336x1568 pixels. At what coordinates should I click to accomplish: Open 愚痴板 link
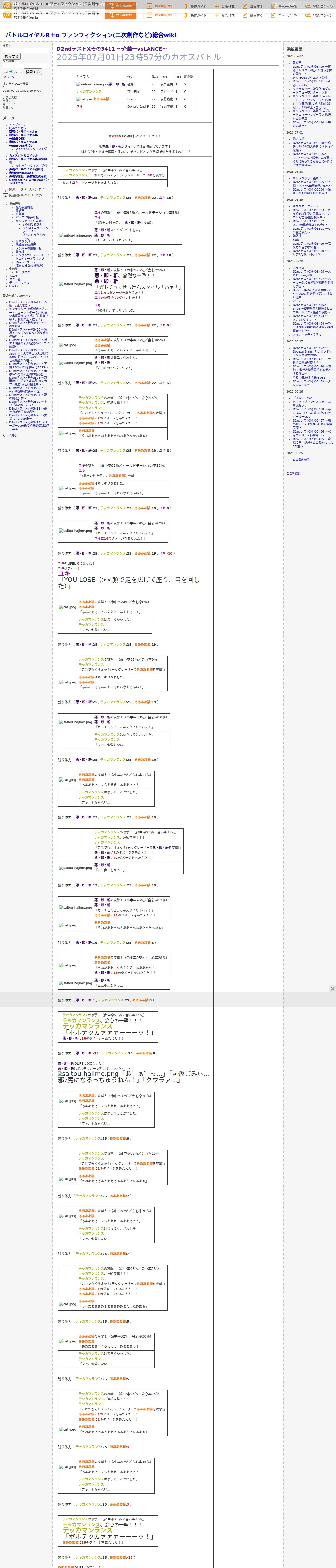(x=20, y=251)
